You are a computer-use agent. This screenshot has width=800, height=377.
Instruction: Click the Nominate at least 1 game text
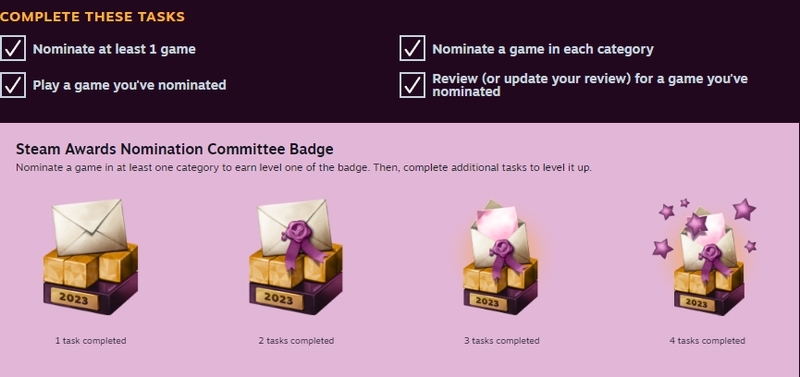114,49
